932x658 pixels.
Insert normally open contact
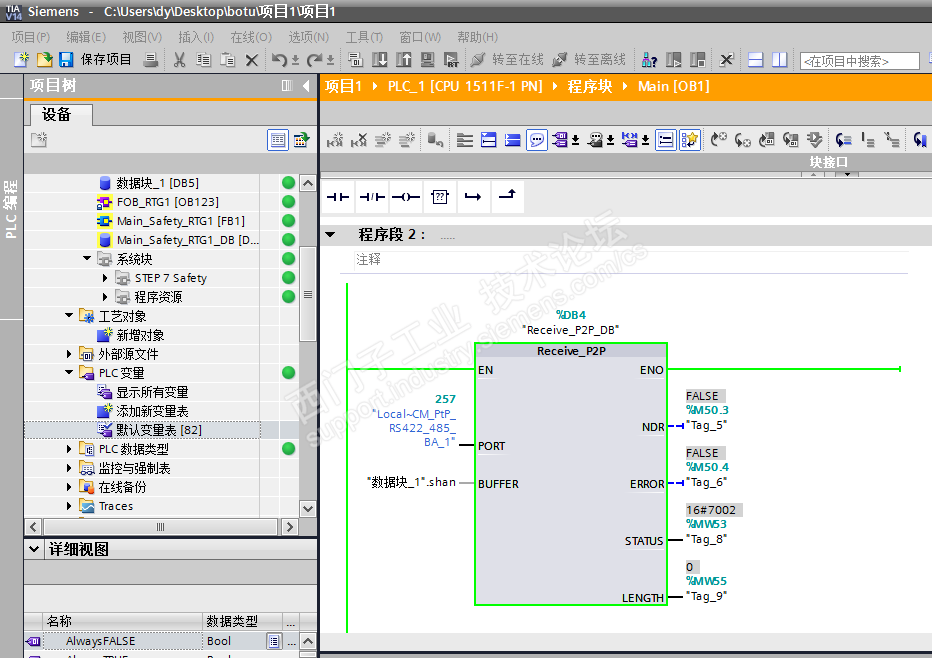tap(338, 197)
